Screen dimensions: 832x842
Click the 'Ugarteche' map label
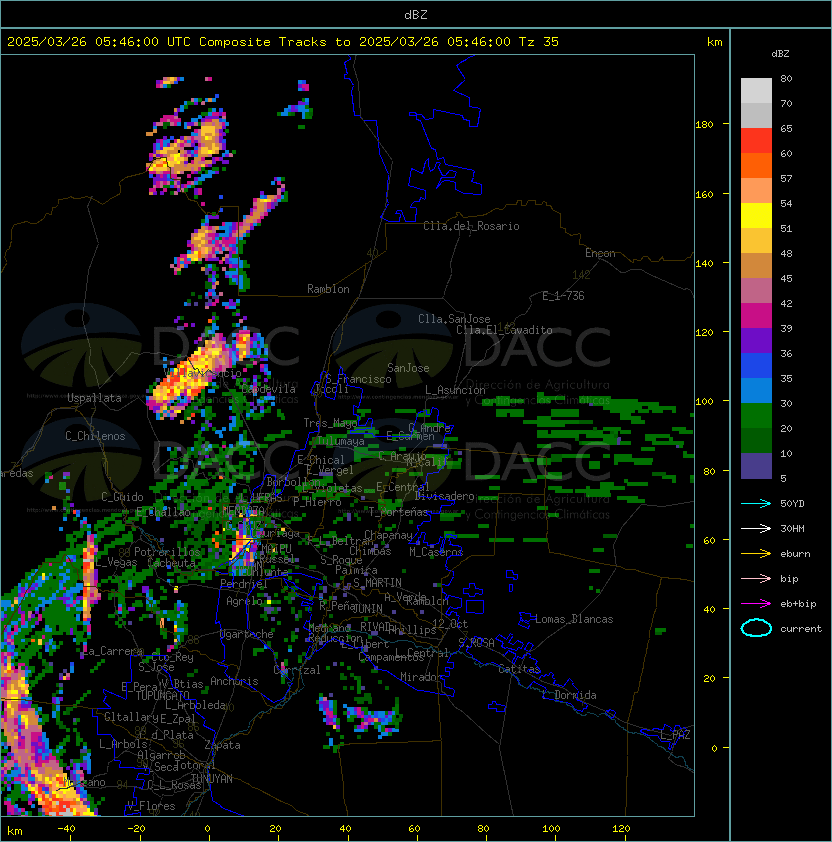[x=247, y=634]
